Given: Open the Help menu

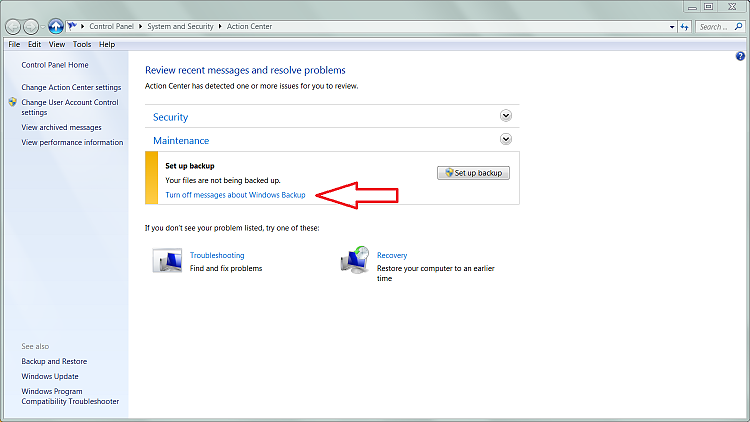Looking at the screenshot, I should pos(107,44).
